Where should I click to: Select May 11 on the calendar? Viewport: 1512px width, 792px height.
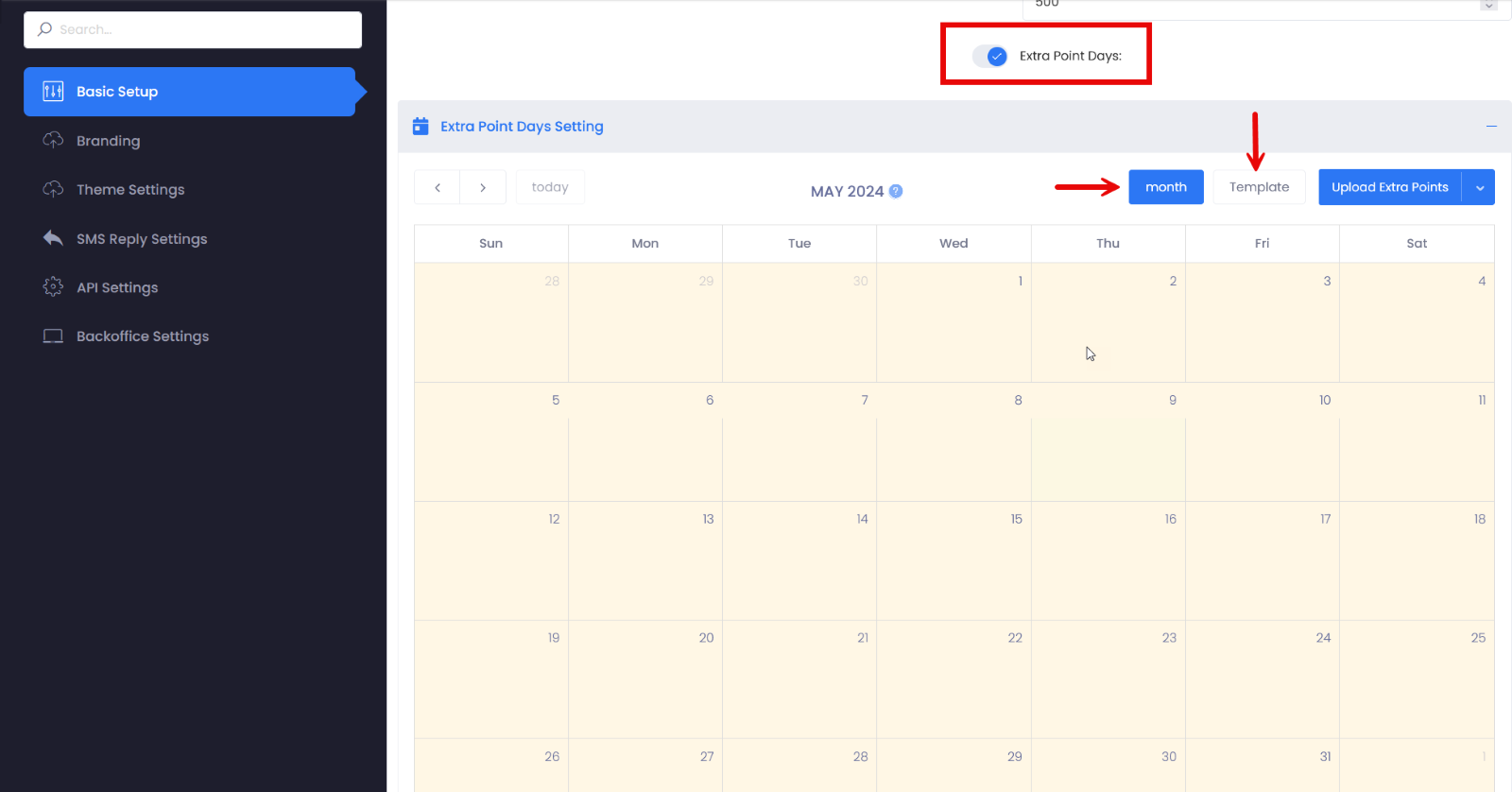pyautogui.click(x=1417, y=441)
